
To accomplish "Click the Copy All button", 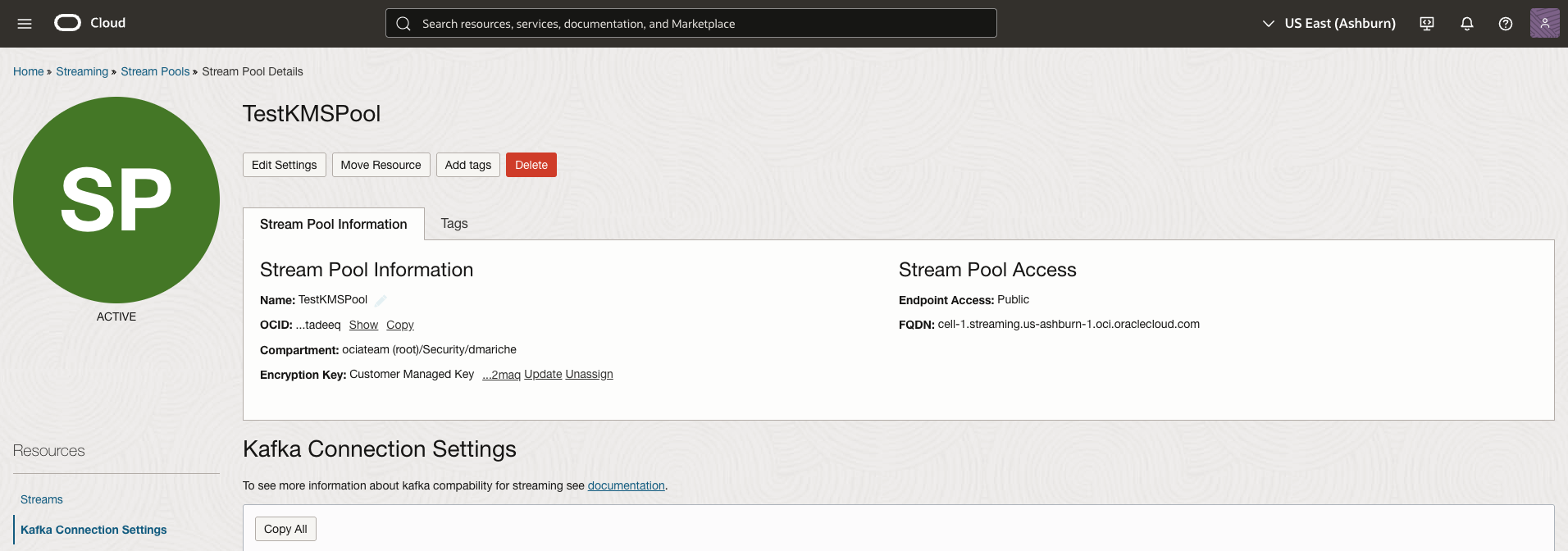I will [x=285, y=529].
